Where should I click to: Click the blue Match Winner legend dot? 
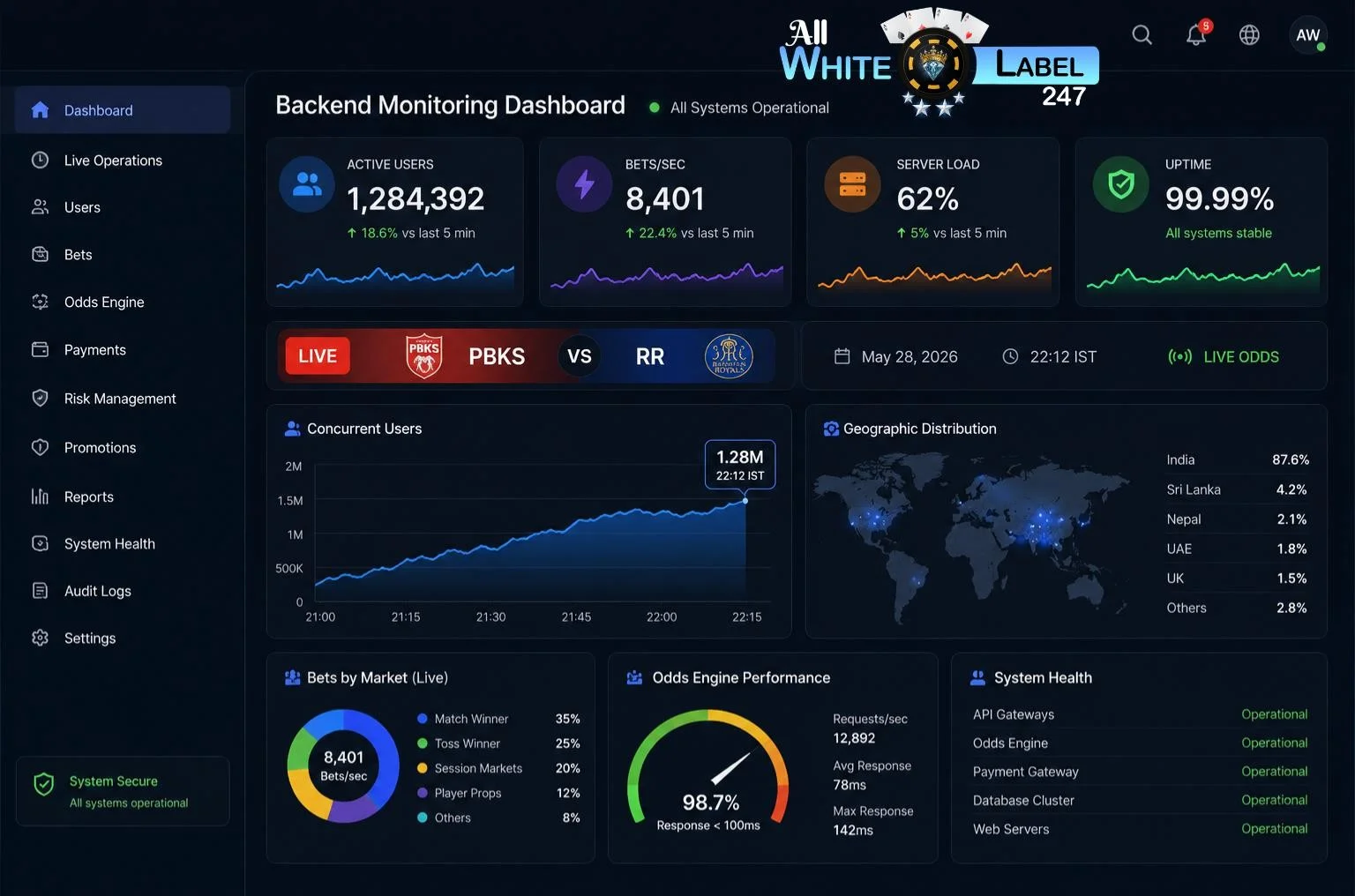click(x=423, y=719)
